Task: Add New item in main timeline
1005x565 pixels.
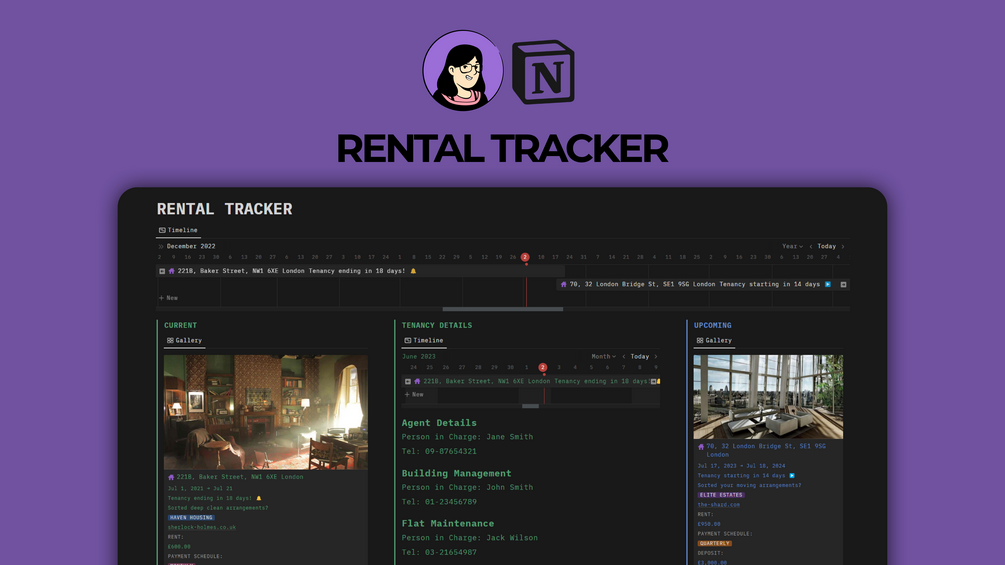Action: (x=169, y=298)
